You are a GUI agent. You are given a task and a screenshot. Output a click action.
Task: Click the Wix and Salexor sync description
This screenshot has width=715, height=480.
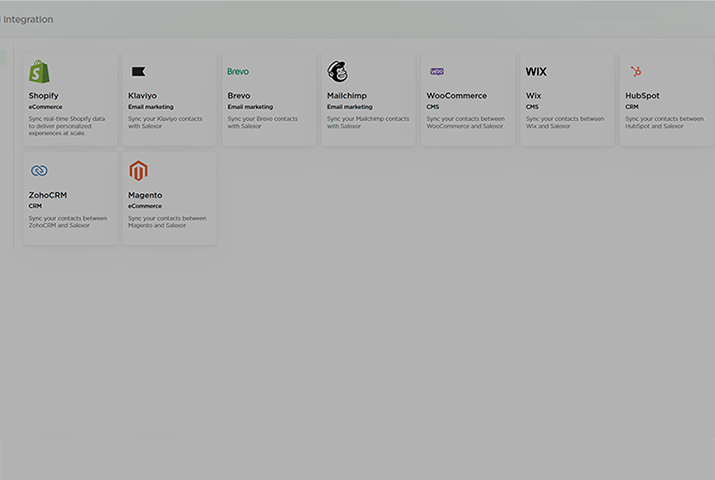click(x=565, y=122)
